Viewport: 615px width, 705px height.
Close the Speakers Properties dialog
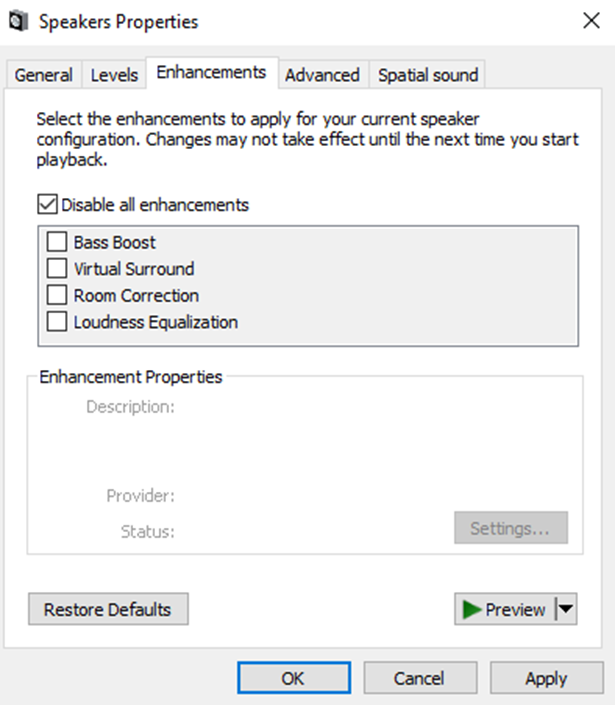click(x=589, y=21)
